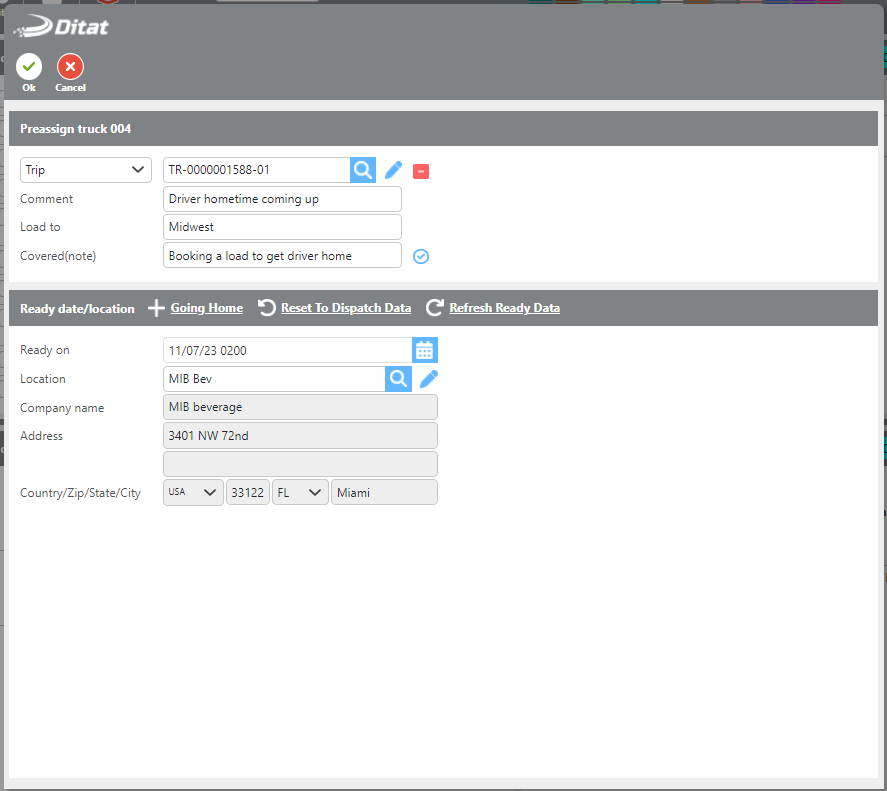887x791 pixels.
Task: Search for trip using magnifier icon
Action: click(363, 170)
